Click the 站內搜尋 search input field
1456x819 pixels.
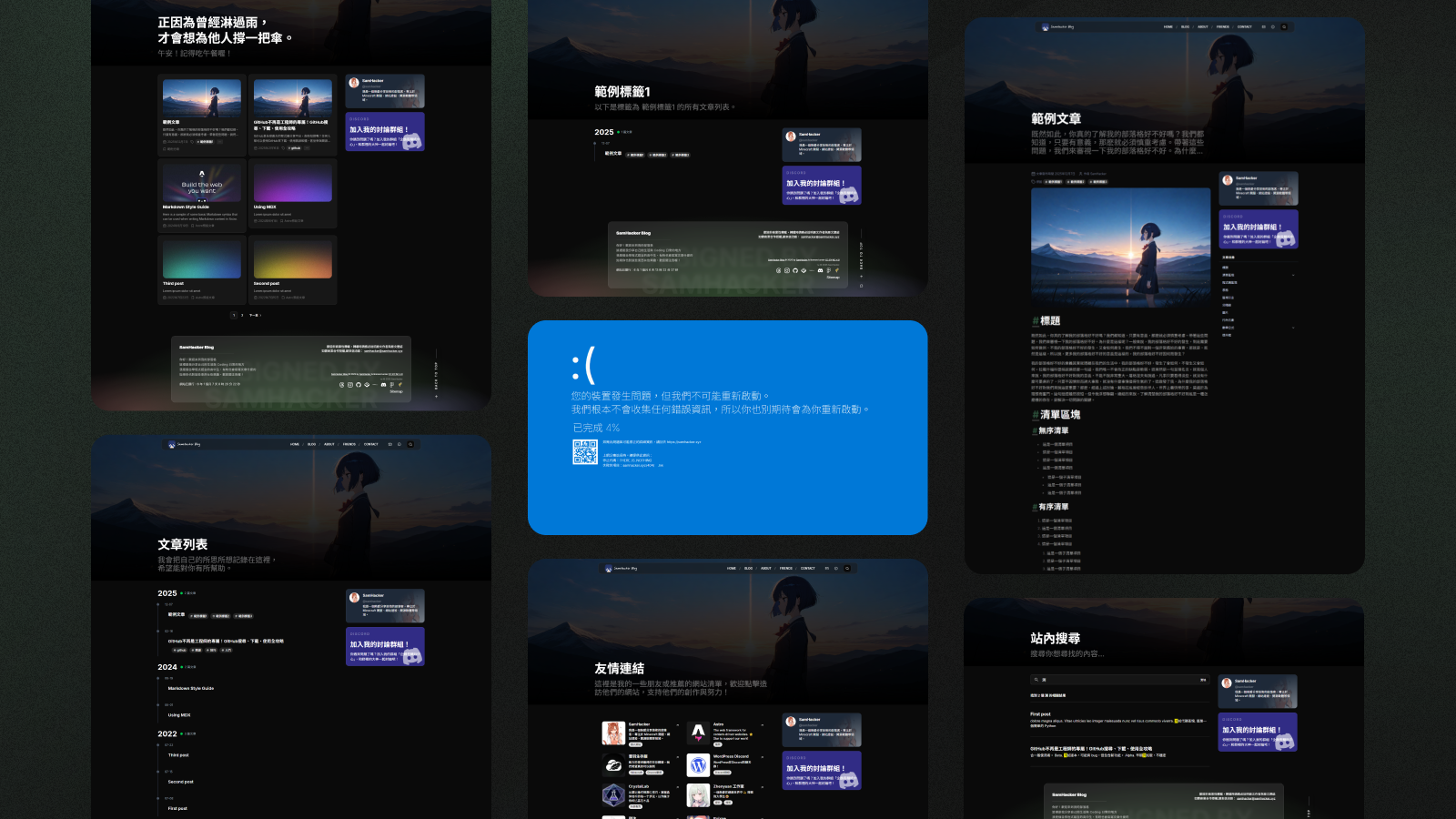pos(1118,680)
